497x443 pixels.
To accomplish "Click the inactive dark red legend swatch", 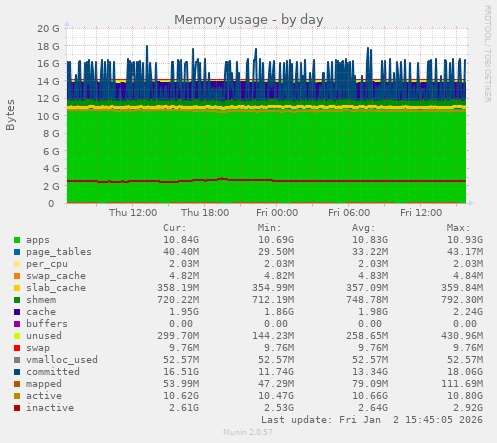I will coord(17,408).
